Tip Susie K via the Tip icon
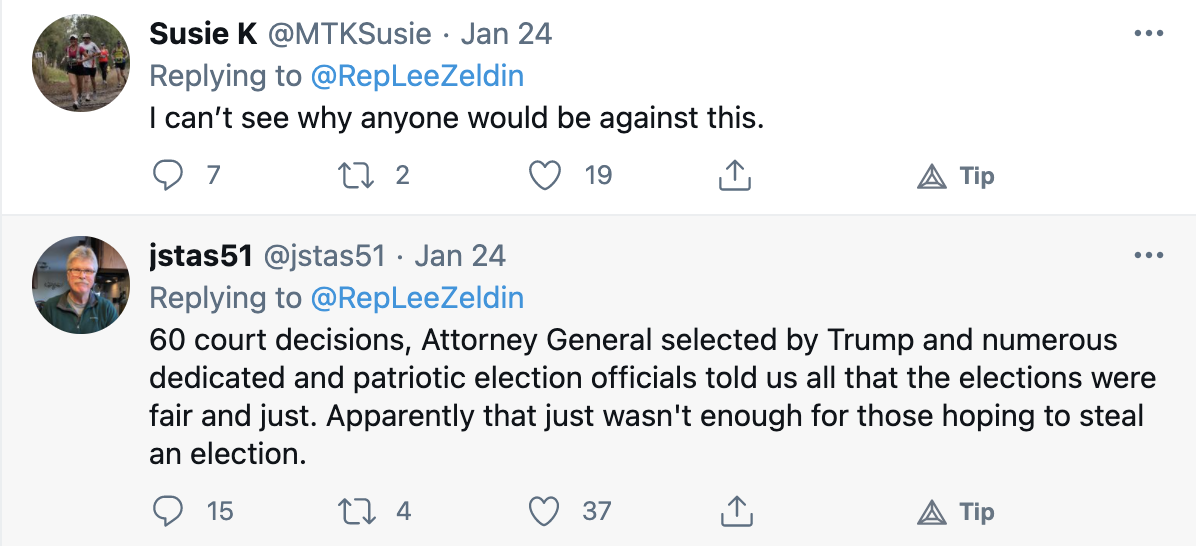The width and height of the screenshot is (1196, 546). (x=932, y=177)
